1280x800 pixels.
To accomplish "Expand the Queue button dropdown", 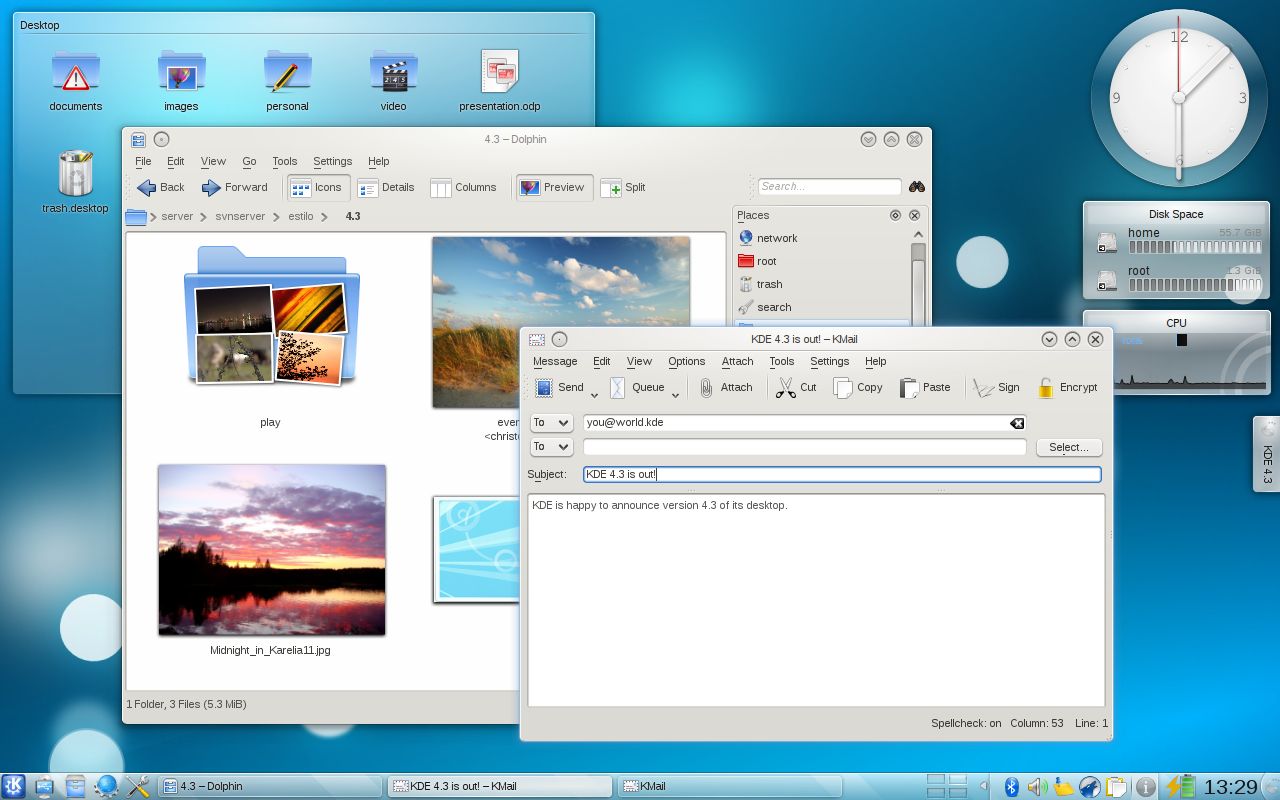I will (x=675, y=393).
